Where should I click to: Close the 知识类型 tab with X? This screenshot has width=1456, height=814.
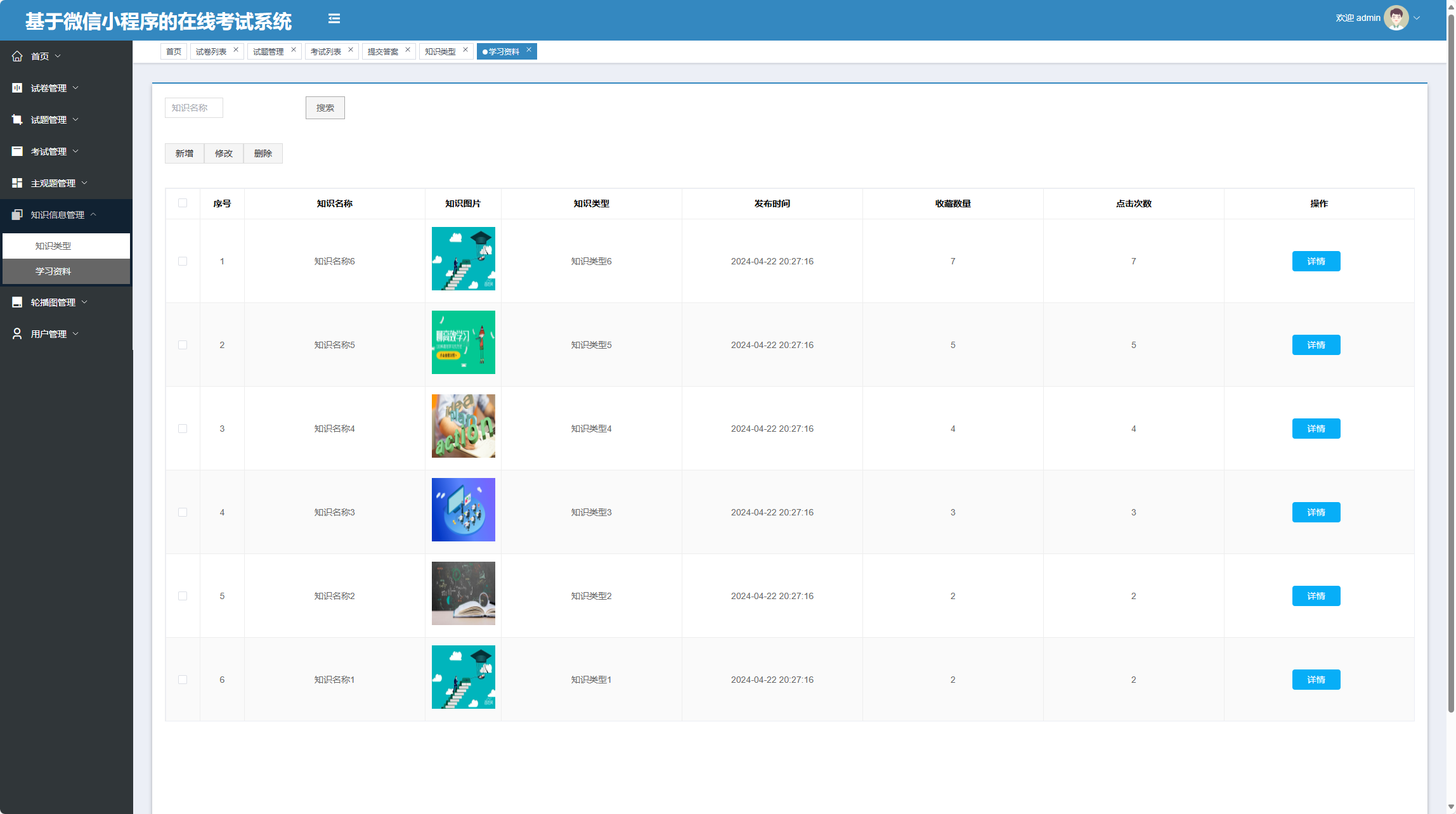(x=465, y=49)
